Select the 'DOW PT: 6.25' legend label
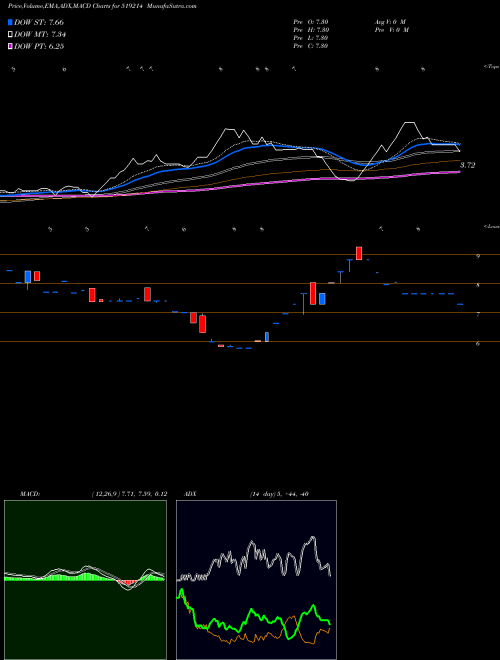Image resolution: width=500 pixels, height=660 pixels. (x=39, y=46)
